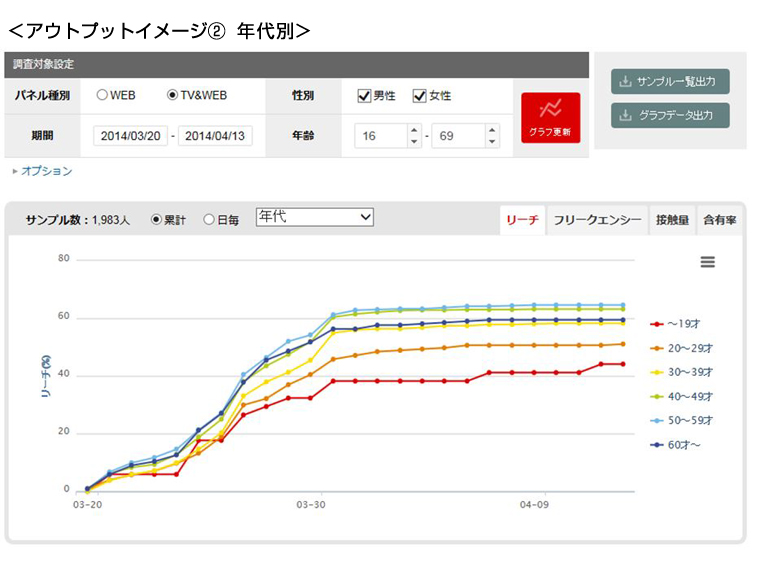Select the WEB panel radio button

(x=102, y=96)
